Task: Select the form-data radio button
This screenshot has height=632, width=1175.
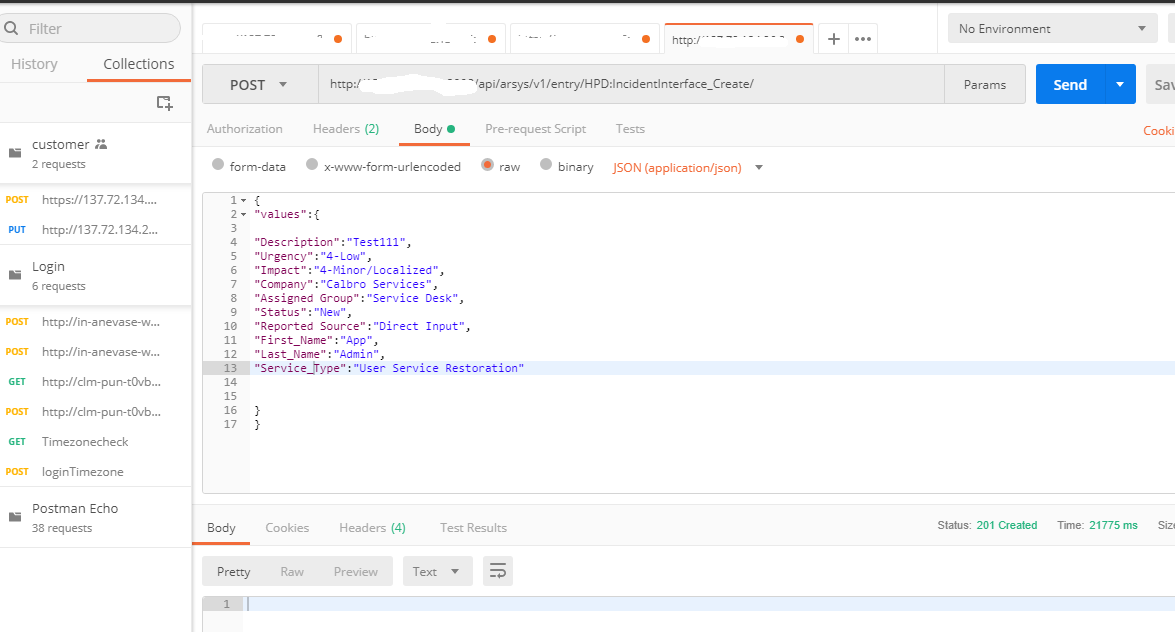Action: tap(218, 166)
